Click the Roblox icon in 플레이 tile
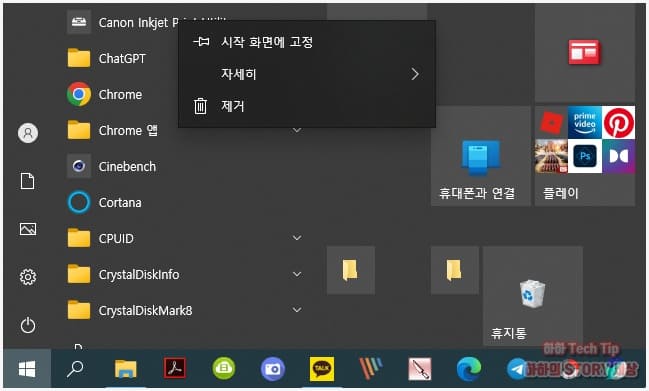The height and width of the screenshot is (391, 649). (551, 122)
